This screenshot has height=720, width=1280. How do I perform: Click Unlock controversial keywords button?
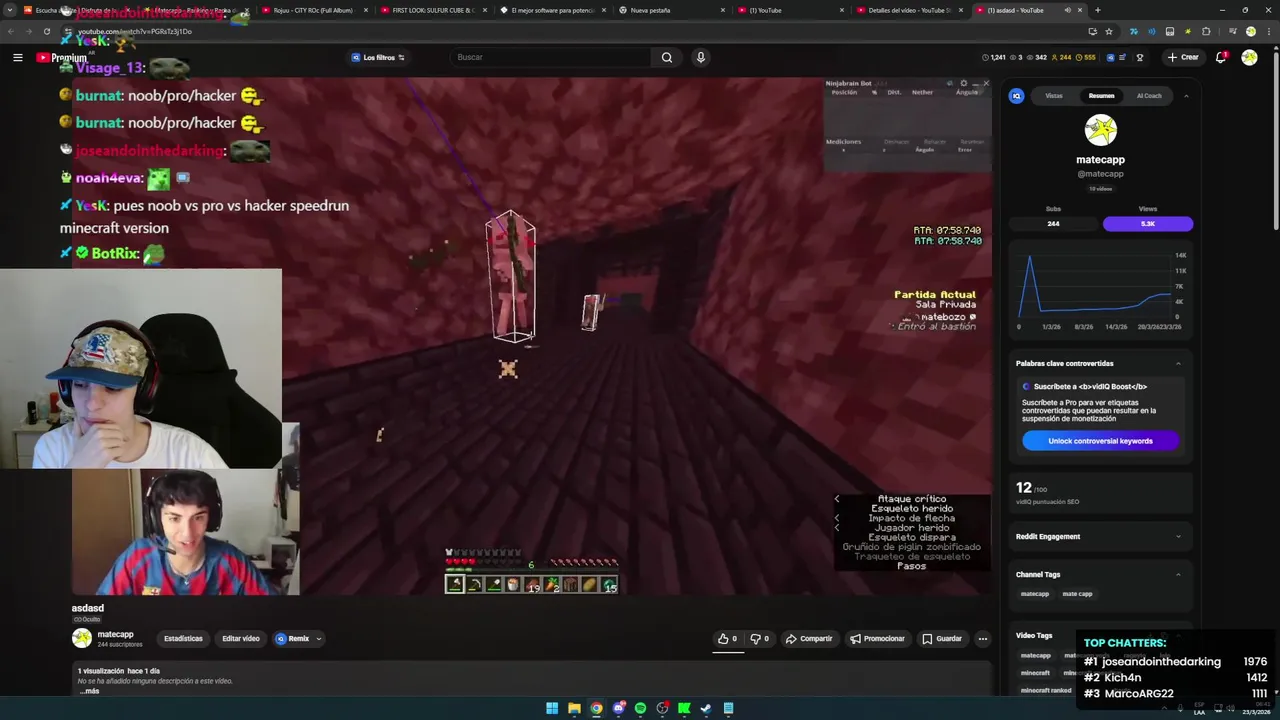(1100, 441)
